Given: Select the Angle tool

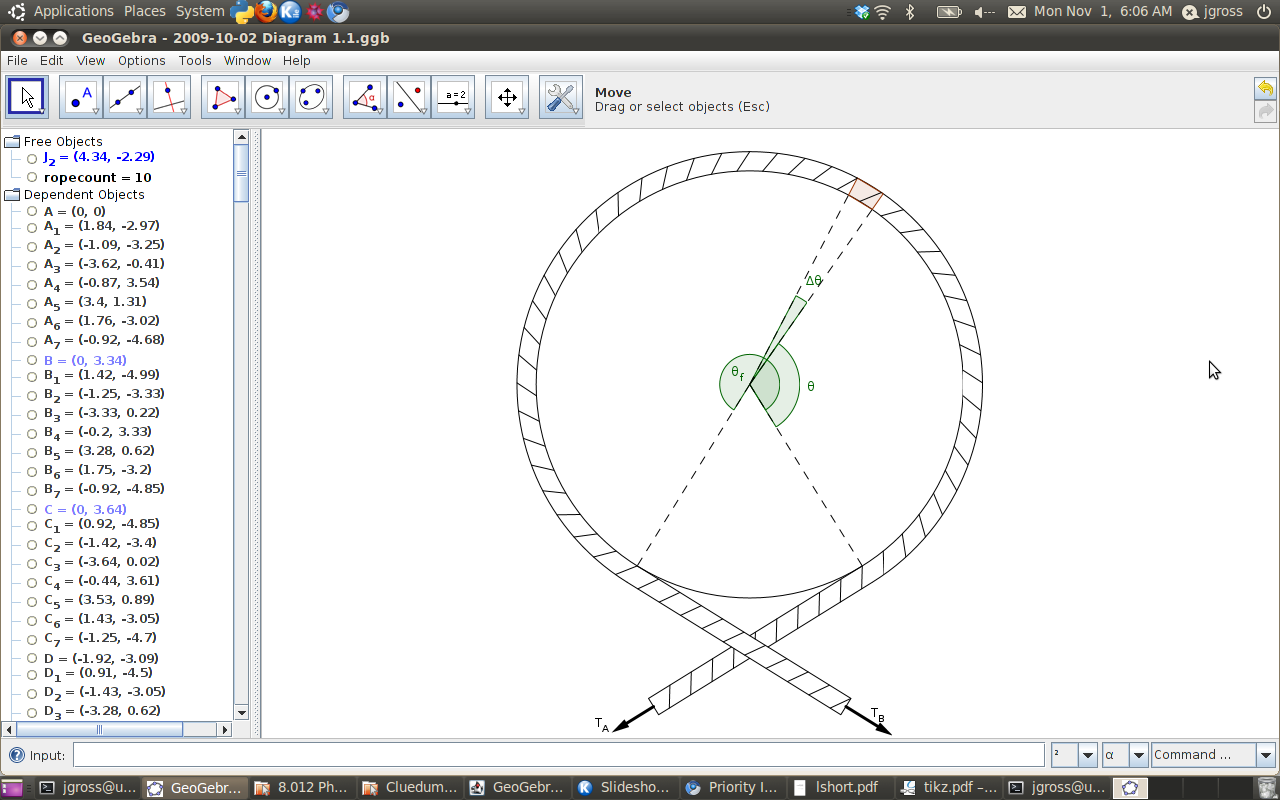Looking at the screenshot, I should coord(365,97).
